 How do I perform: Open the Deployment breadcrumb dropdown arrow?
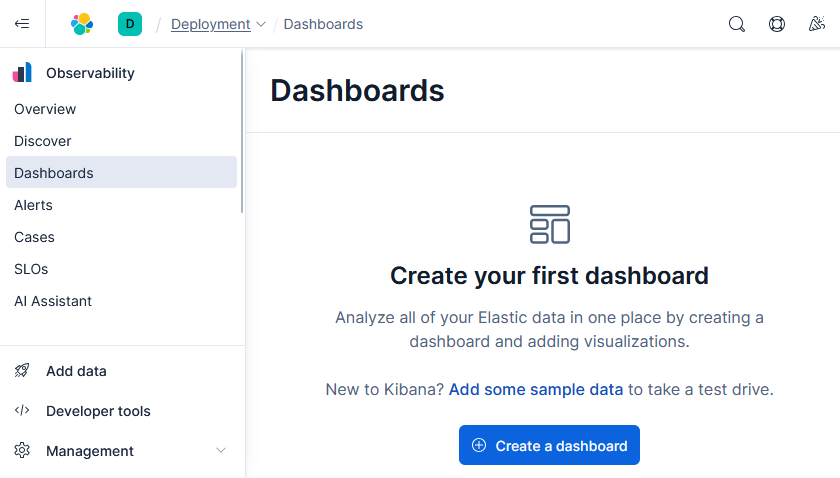coord(261,24)
